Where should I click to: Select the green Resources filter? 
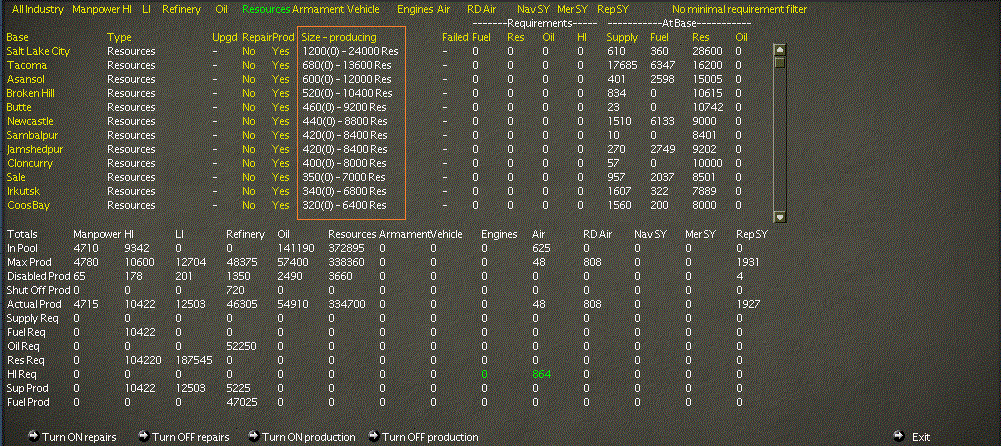266,10
